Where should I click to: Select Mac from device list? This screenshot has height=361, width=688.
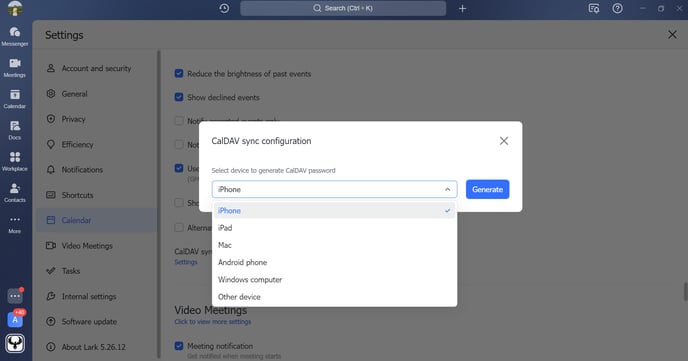[x=334, y=245]
